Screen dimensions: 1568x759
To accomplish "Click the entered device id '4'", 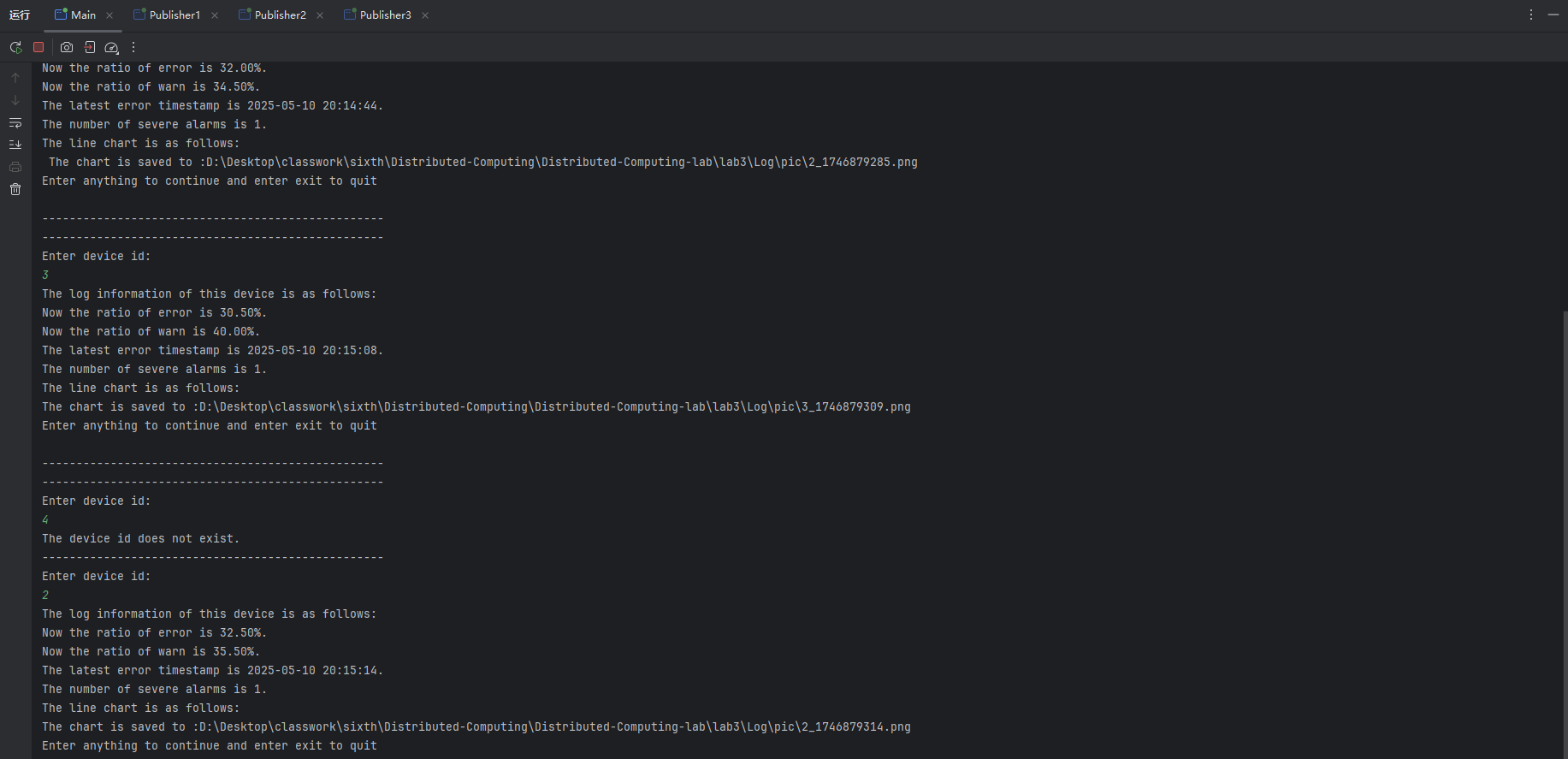I will click(x=45, y=520).
